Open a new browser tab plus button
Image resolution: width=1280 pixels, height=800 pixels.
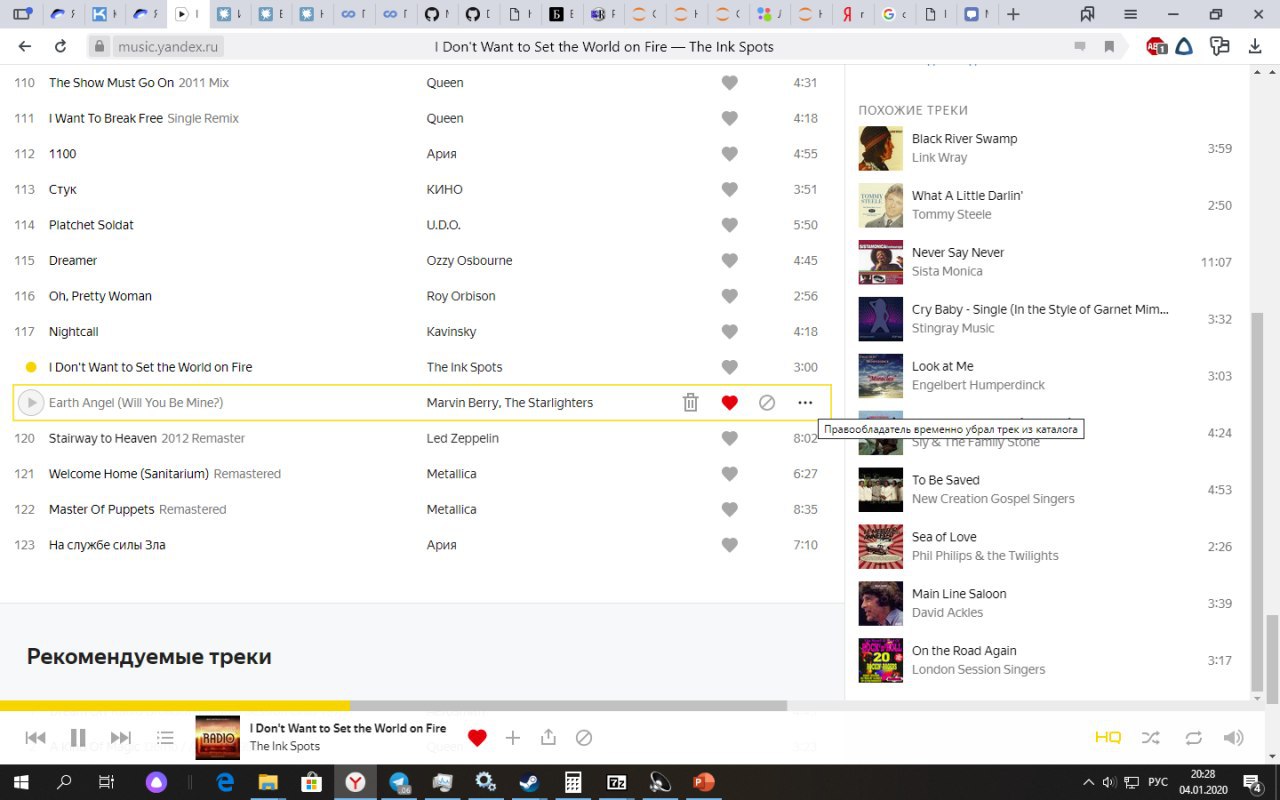[x=1013, y=14]
